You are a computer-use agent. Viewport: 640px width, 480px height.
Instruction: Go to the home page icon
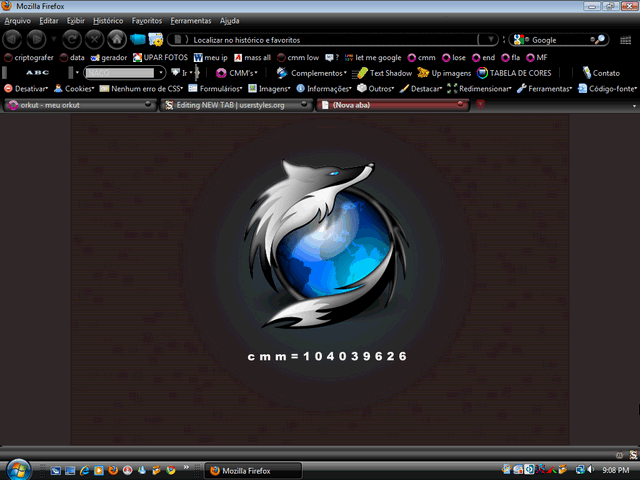117,40
